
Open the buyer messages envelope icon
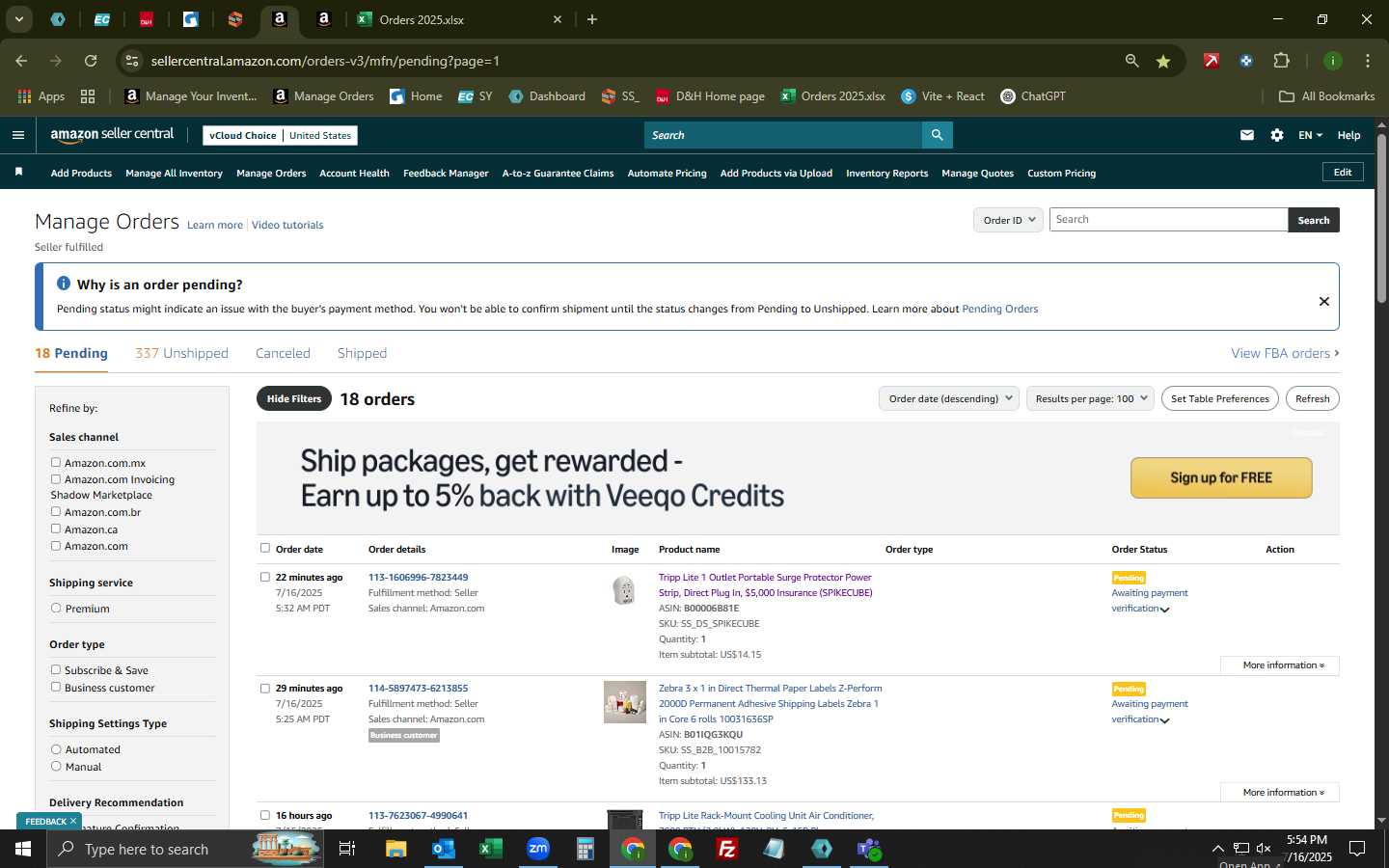[1247, 135]
